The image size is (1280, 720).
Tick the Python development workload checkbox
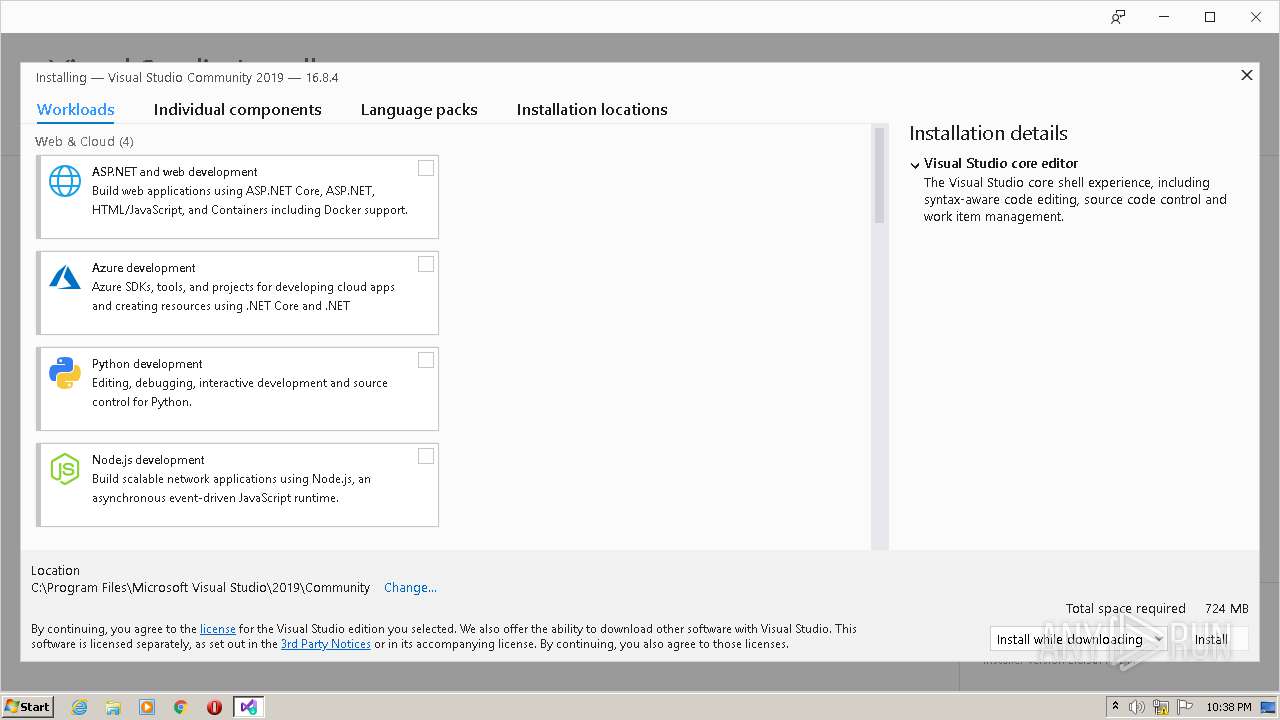pos(426,360)
